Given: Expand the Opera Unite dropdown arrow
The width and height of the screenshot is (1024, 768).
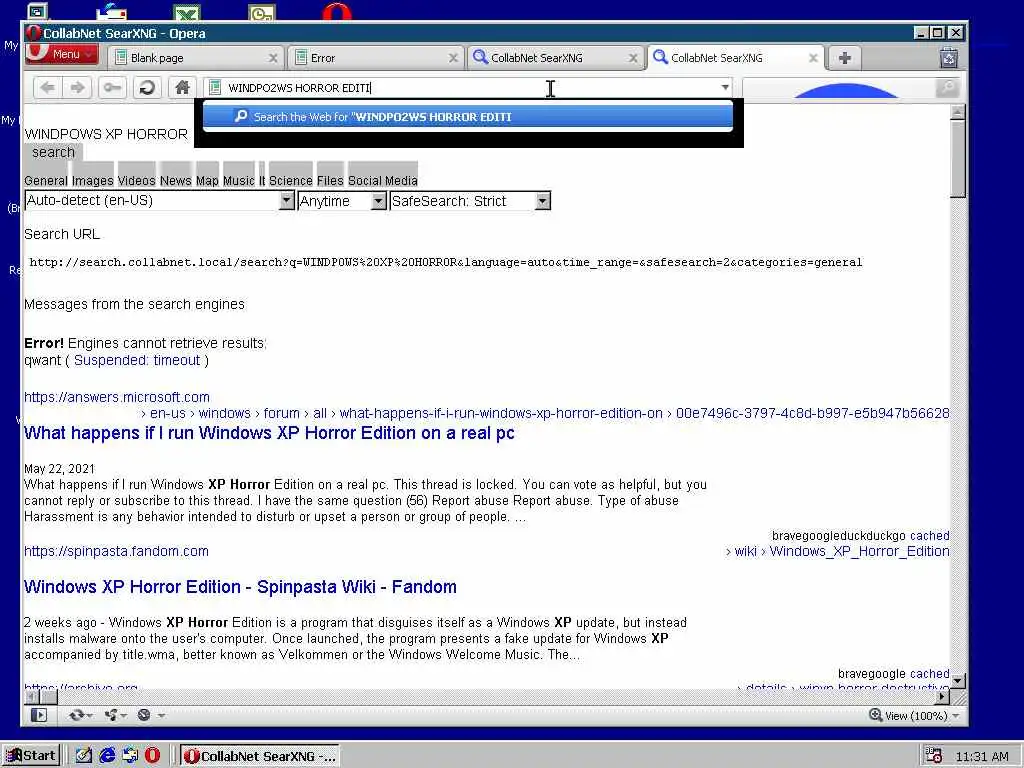Looking at the screenshot, I should [x=123, y=716].
